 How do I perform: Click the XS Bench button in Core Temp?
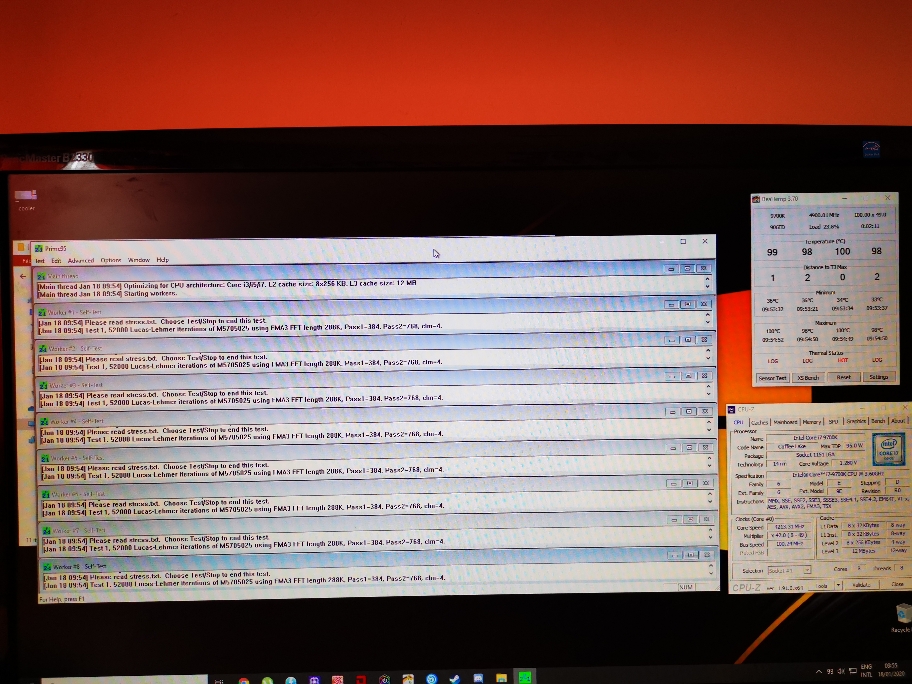coord(808,377)
